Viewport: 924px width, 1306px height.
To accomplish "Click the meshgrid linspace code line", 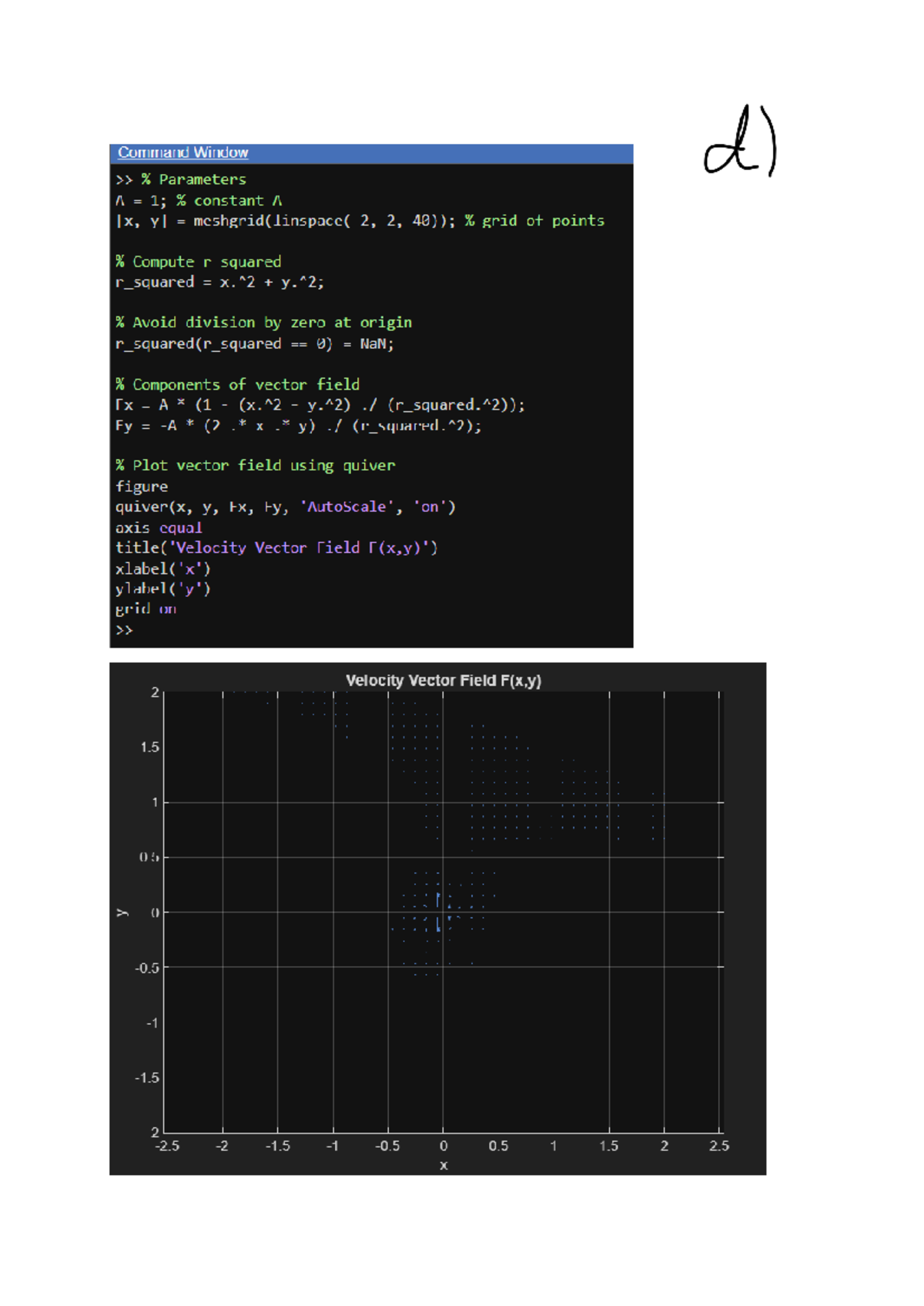I will 360,221.
